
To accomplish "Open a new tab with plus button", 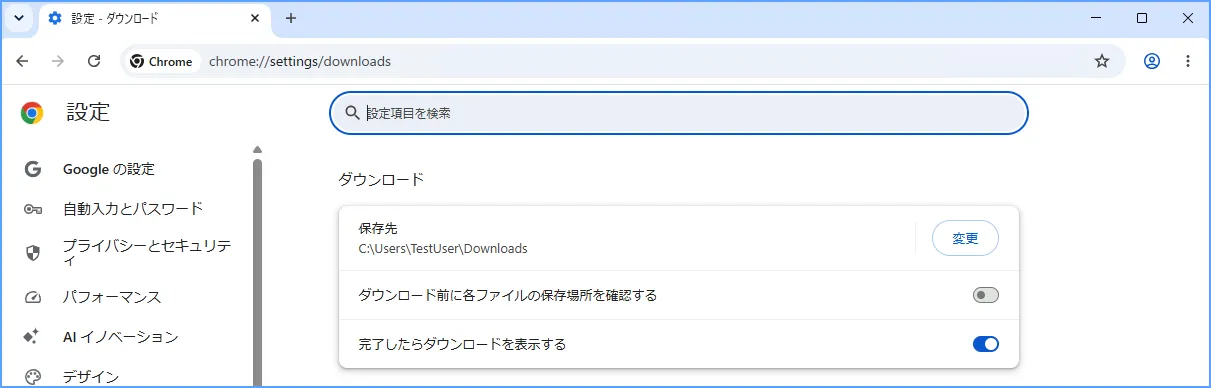I will (x=291, y=18).
